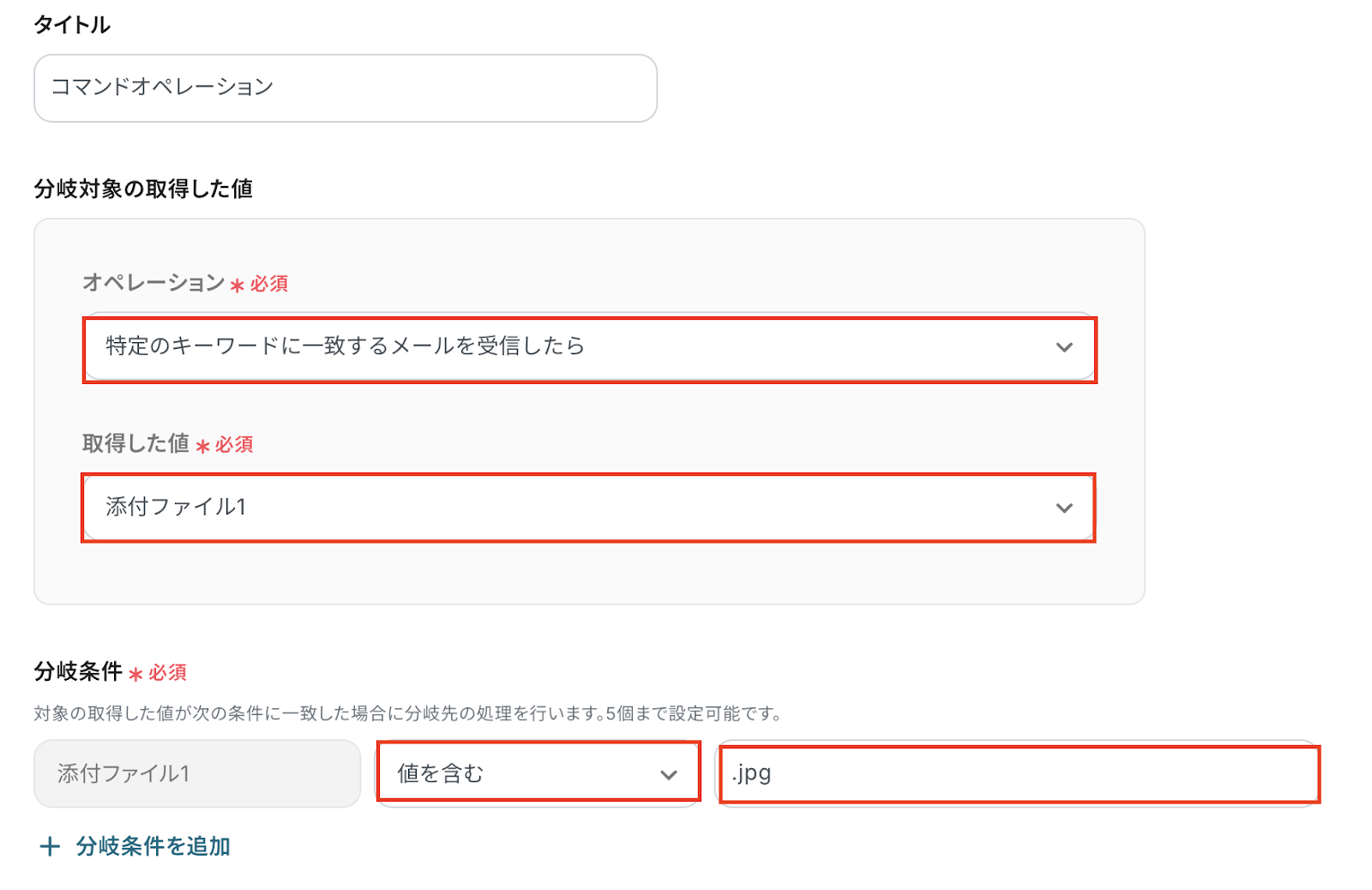Click the chevron arrow on the オペレーション dropdown
1372x890 pixels.
[1064, 347]
